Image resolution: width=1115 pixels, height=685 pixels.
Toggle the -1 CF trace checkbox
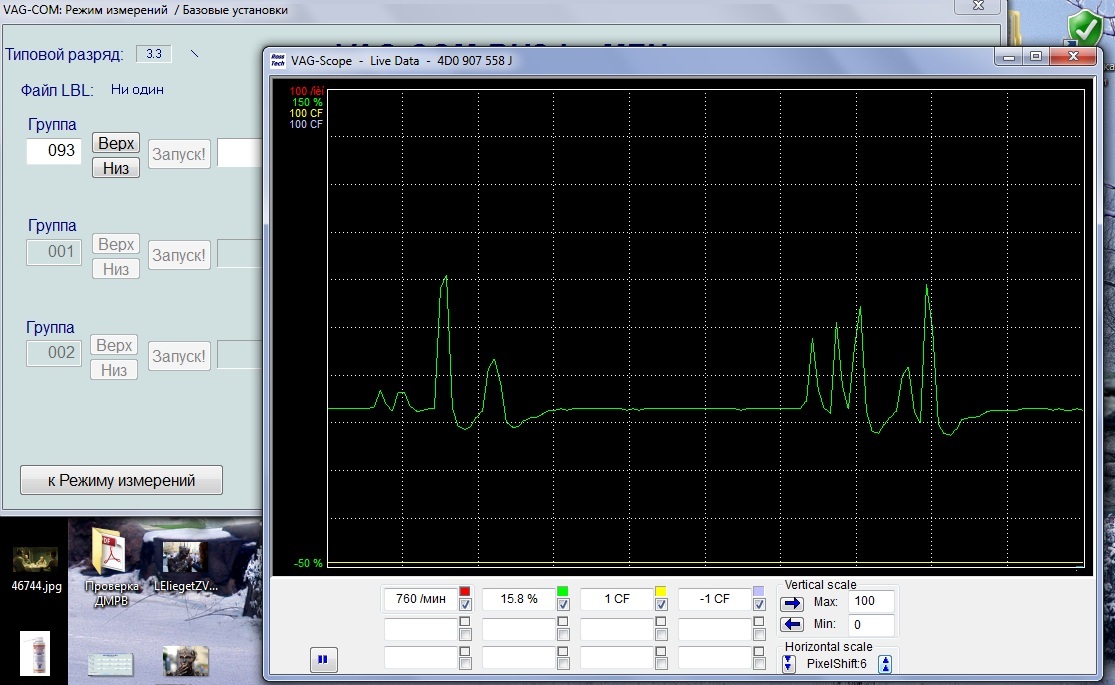click(759, 605)
